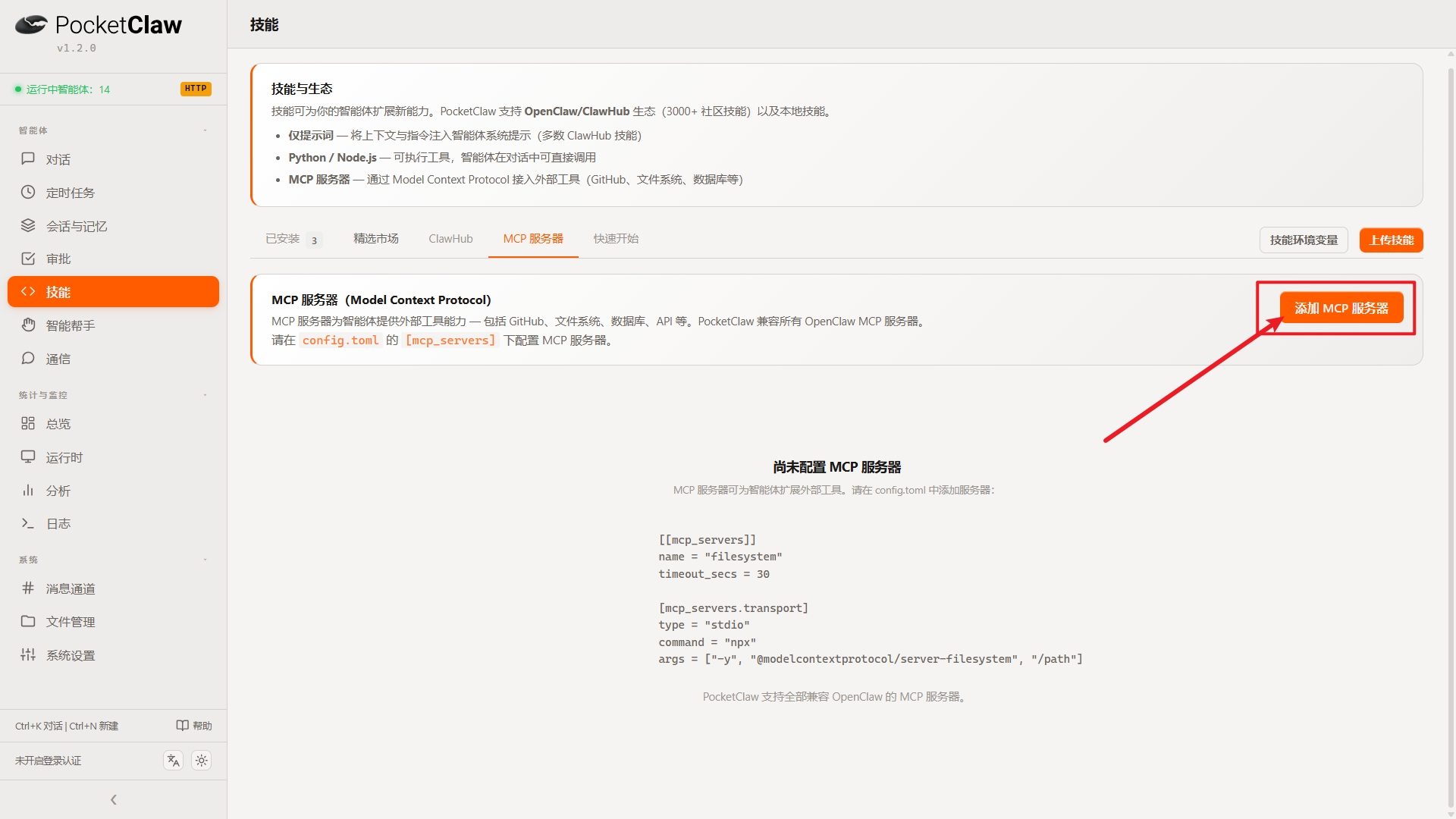
Task: Collapse the sidebar with the left chevron
Action: (x=114, y=799)
